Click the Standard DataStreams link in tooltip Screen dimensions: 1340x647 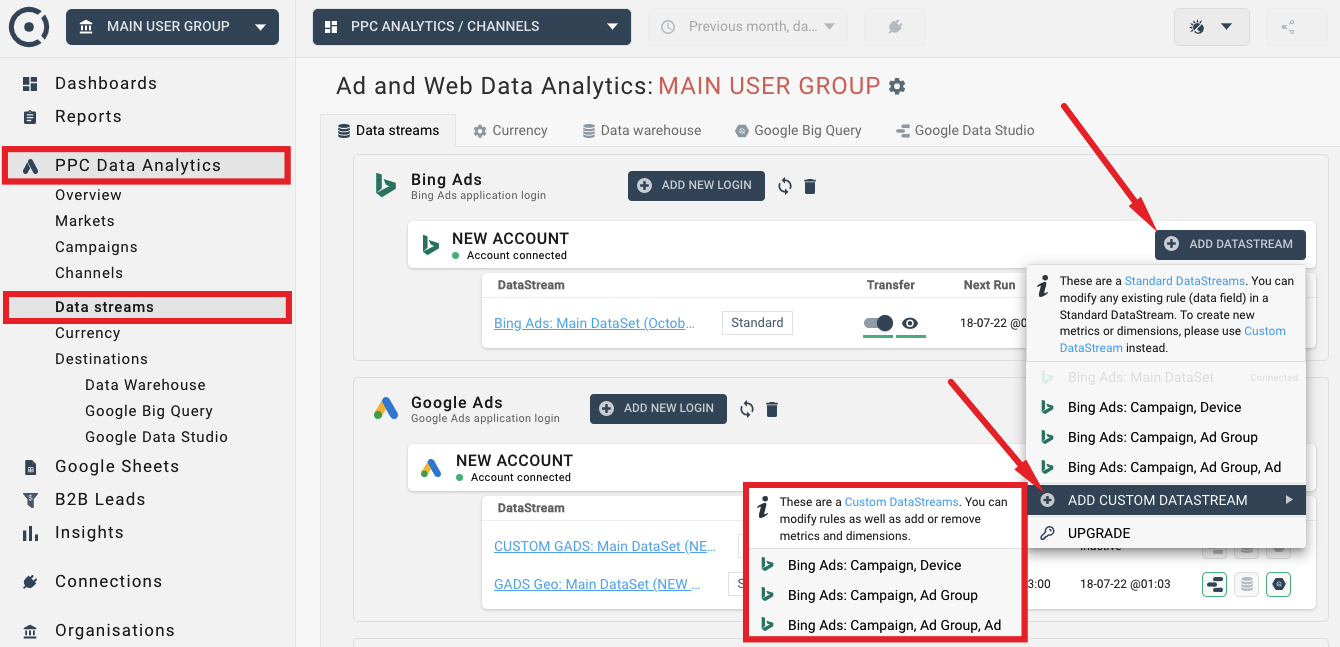[1185, 281]
